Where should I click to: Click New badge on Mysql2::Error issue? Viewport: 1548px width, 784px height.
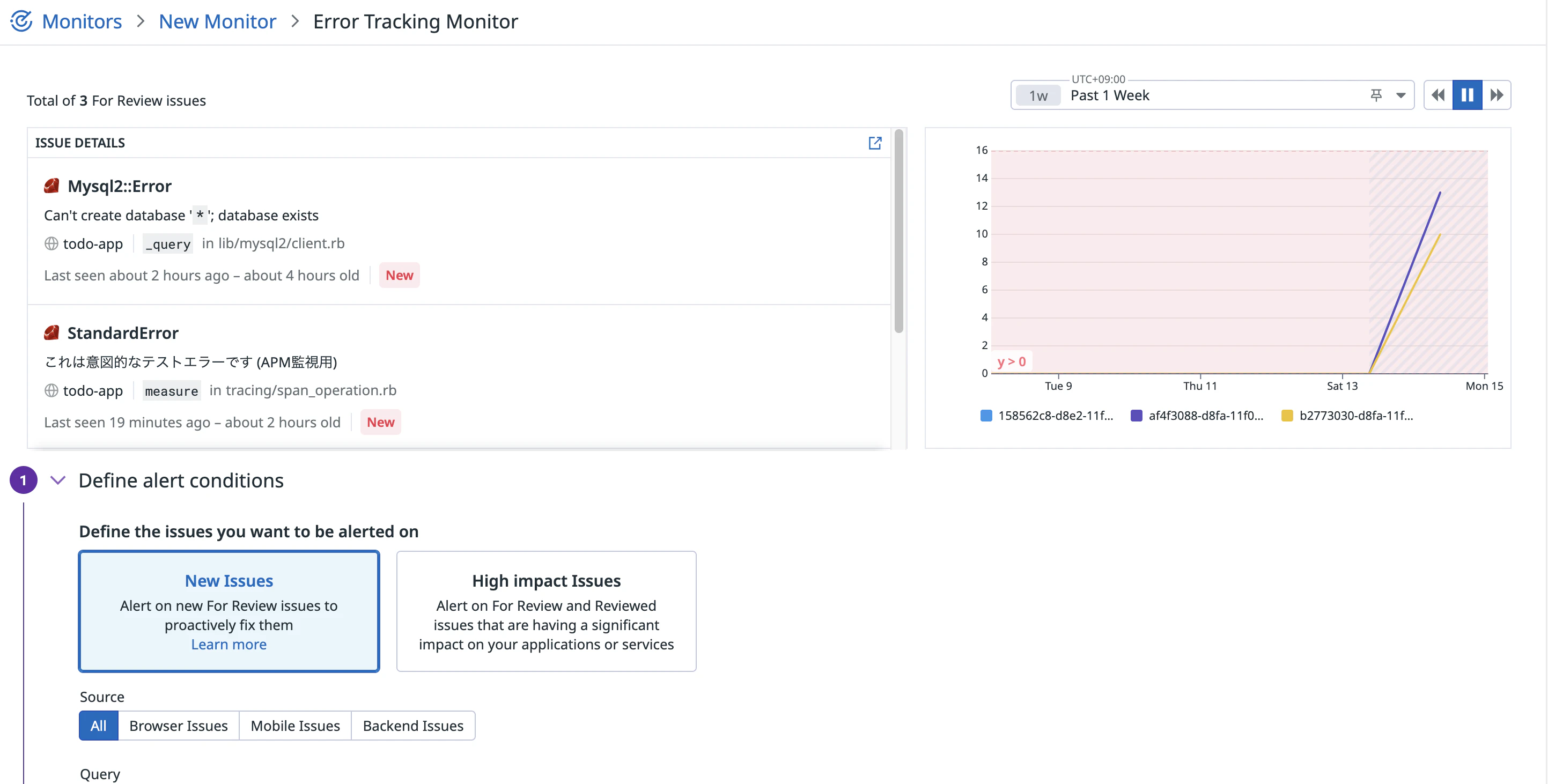click(x=399, y=275)
